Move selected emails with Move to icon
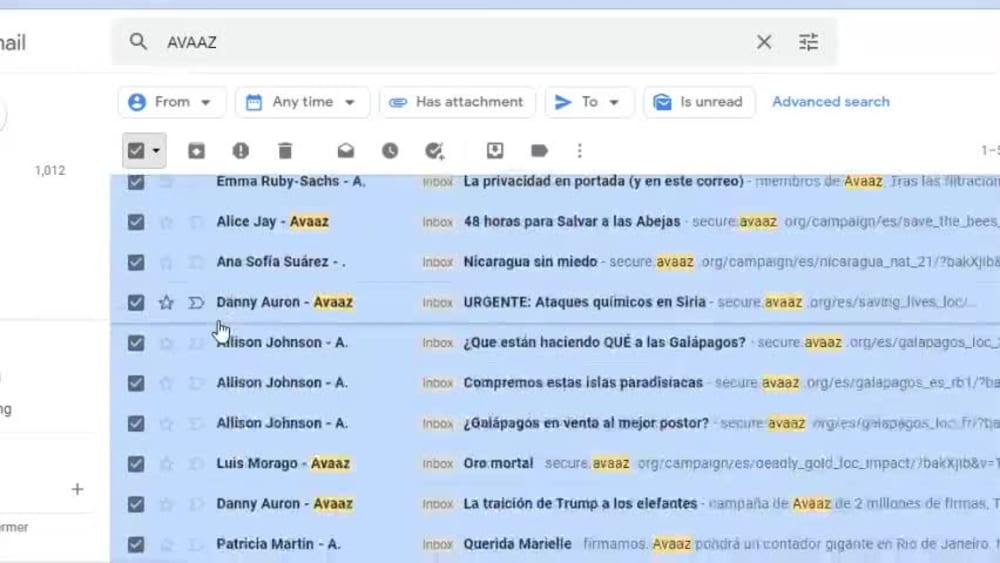Viewport: 1000px width, 563px height. (495, 151)
